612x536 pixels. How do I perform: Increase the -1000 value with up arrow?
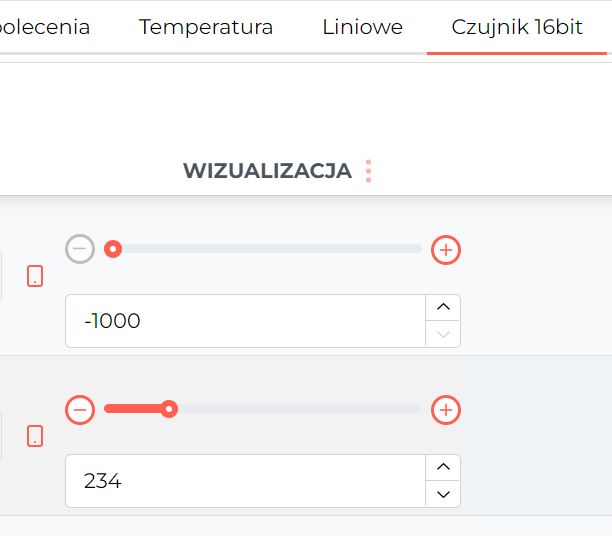[x=443, y=307]
